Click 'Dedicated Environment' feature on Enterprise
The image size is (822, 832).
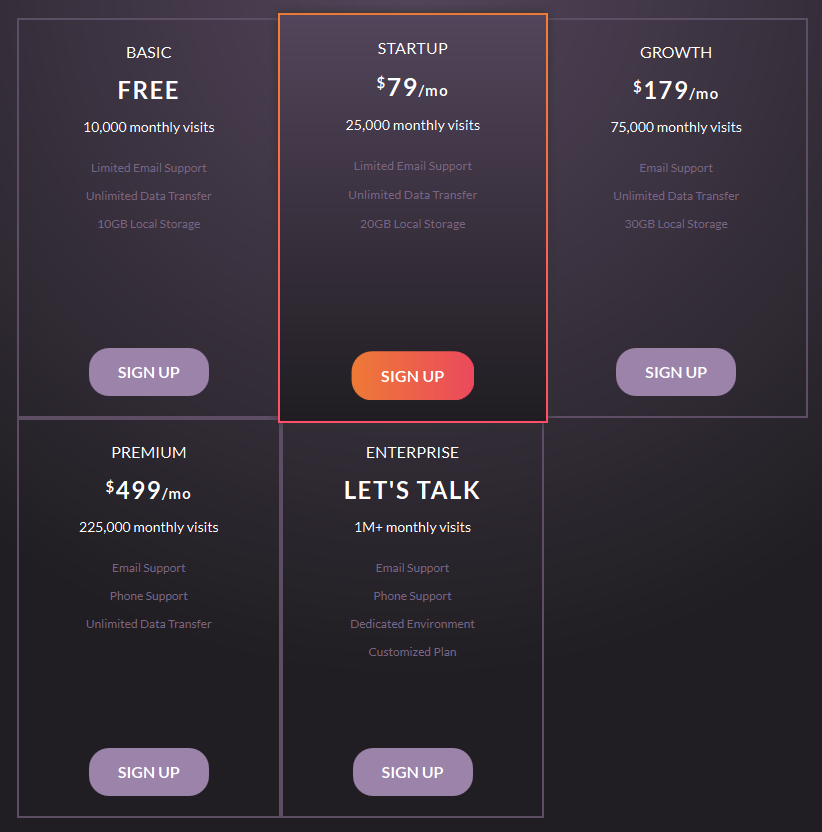[x=412, y=623]
